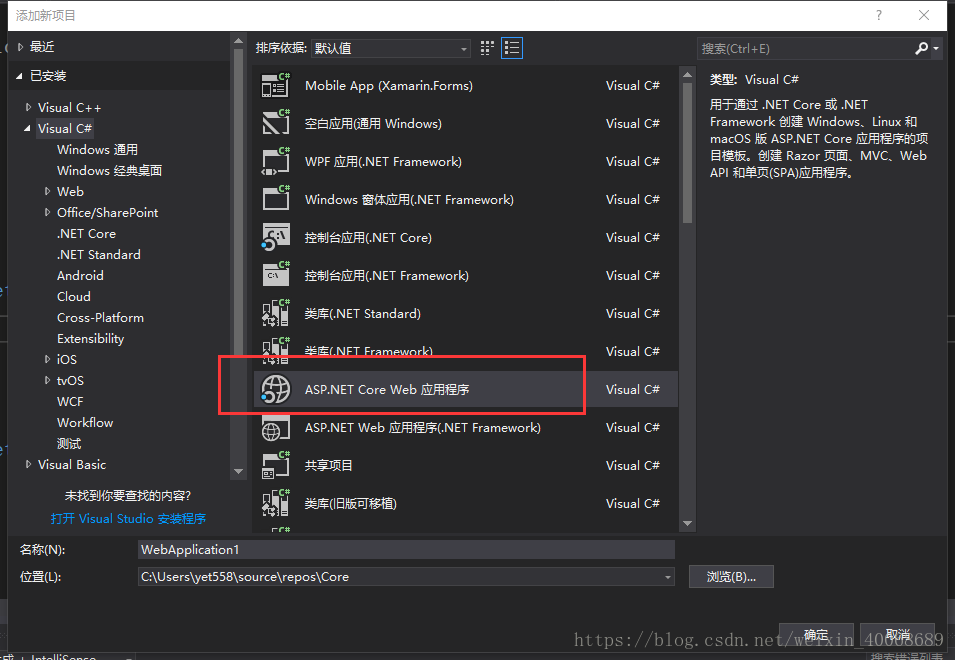
Task: Open the 打开 Visual Studio 安装程序 link
Action: (129, 519)
